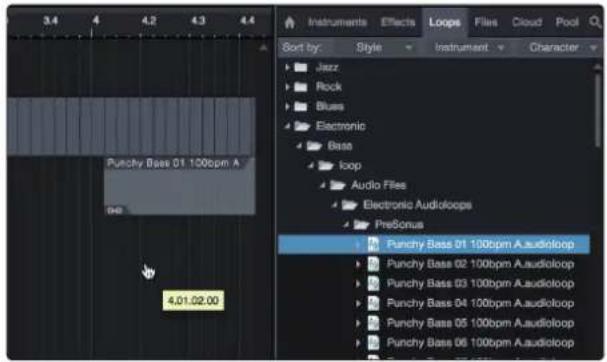Select Punchy Bass 02 100bpm A.audioloop
This screenshot has width=607, height=362.
point(480,264)
